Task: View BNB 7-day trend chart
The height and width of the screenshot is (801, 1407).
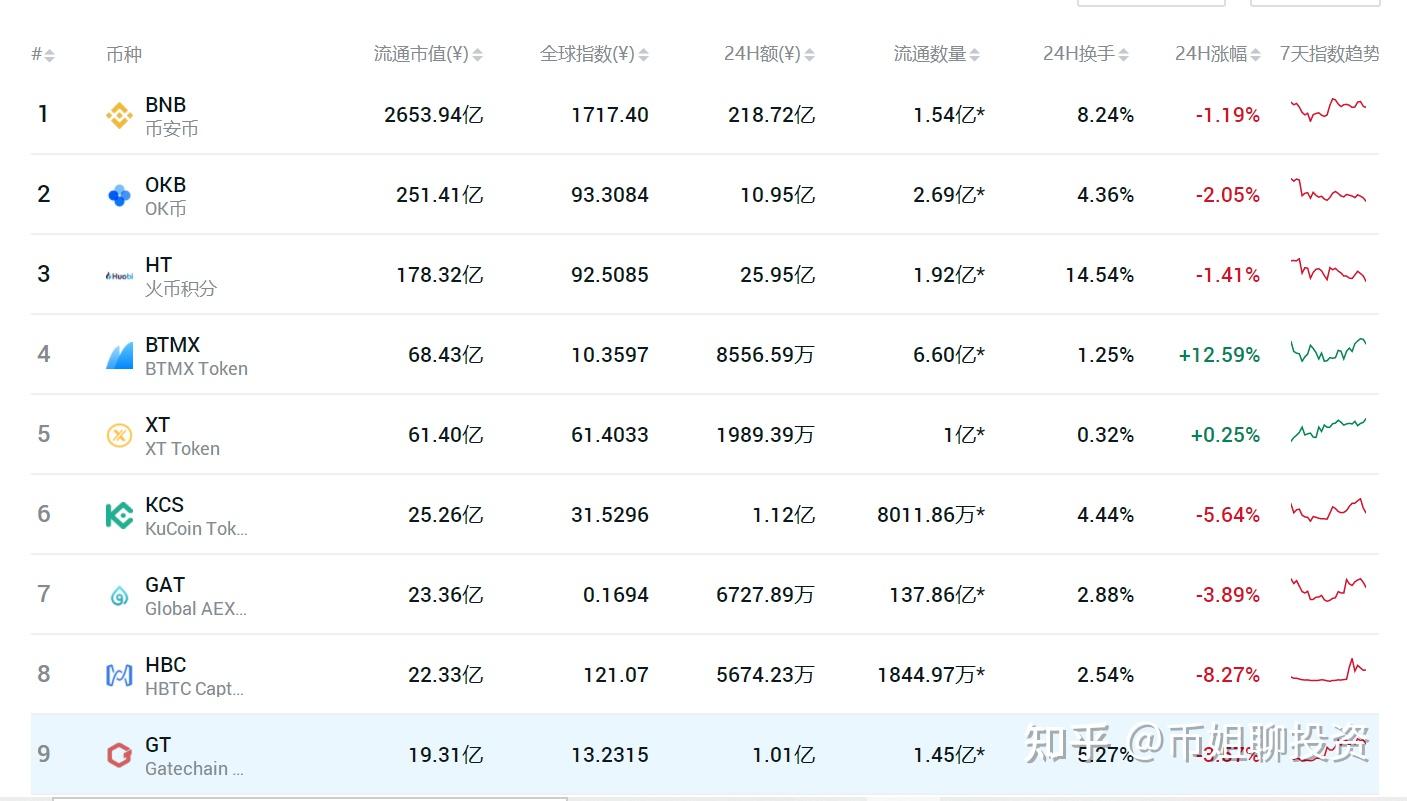Action: tap(1328, 109)
